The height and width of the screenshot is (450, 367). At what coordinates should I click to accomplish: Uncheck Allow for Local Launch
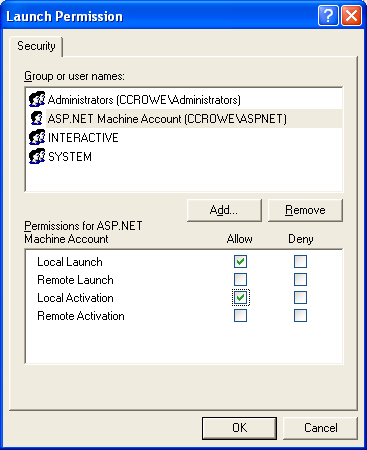point(240,262)
